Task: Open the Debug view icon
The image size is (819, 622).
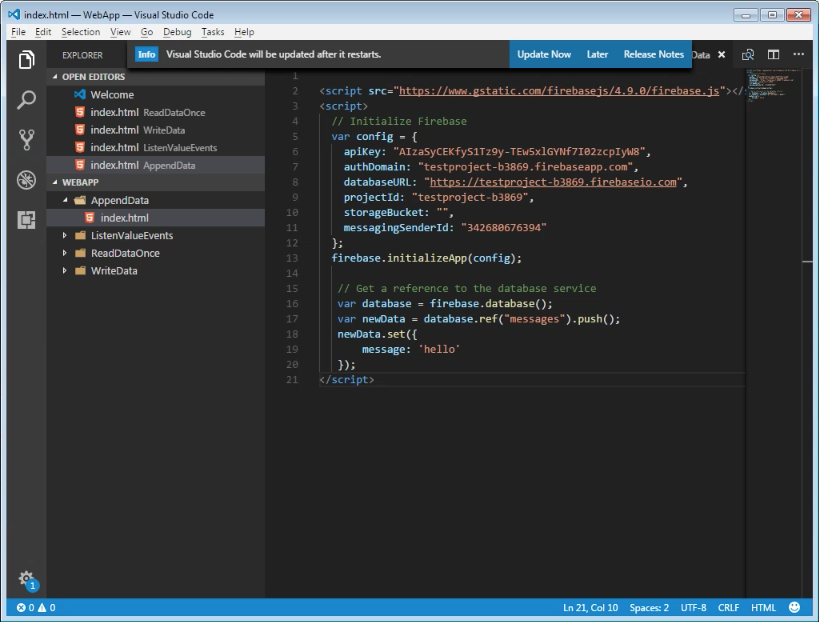Action: pos(26,180)
